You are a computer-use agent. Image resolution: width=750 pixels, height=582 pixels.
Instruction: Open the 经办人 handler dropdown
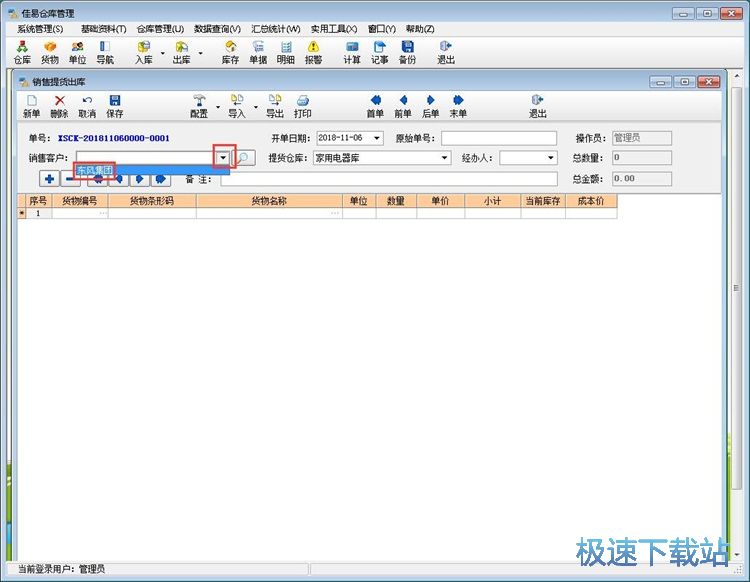click(x=551, y=157)
